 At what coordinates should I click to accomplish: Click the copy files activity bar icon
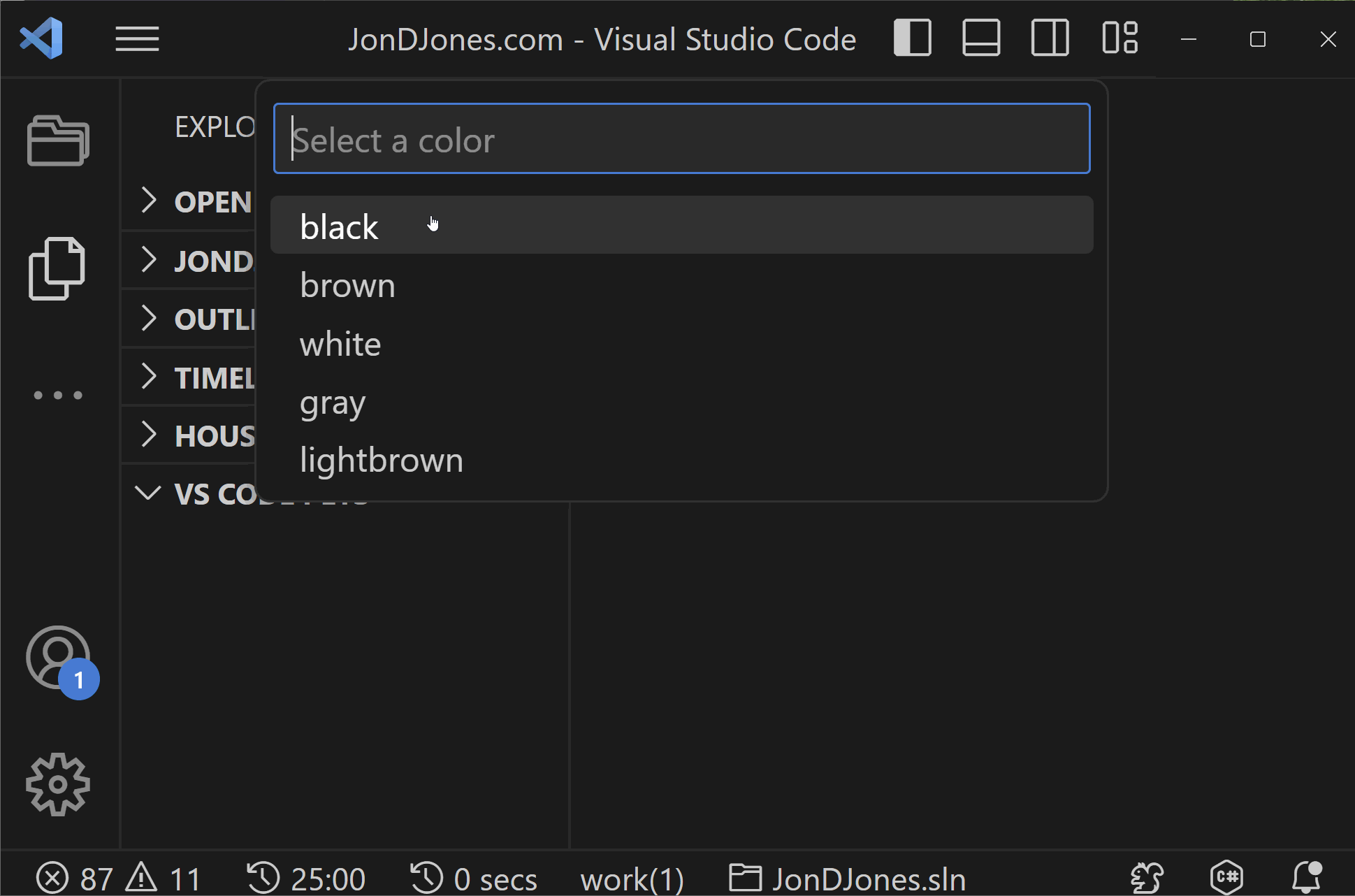(57, 268)
